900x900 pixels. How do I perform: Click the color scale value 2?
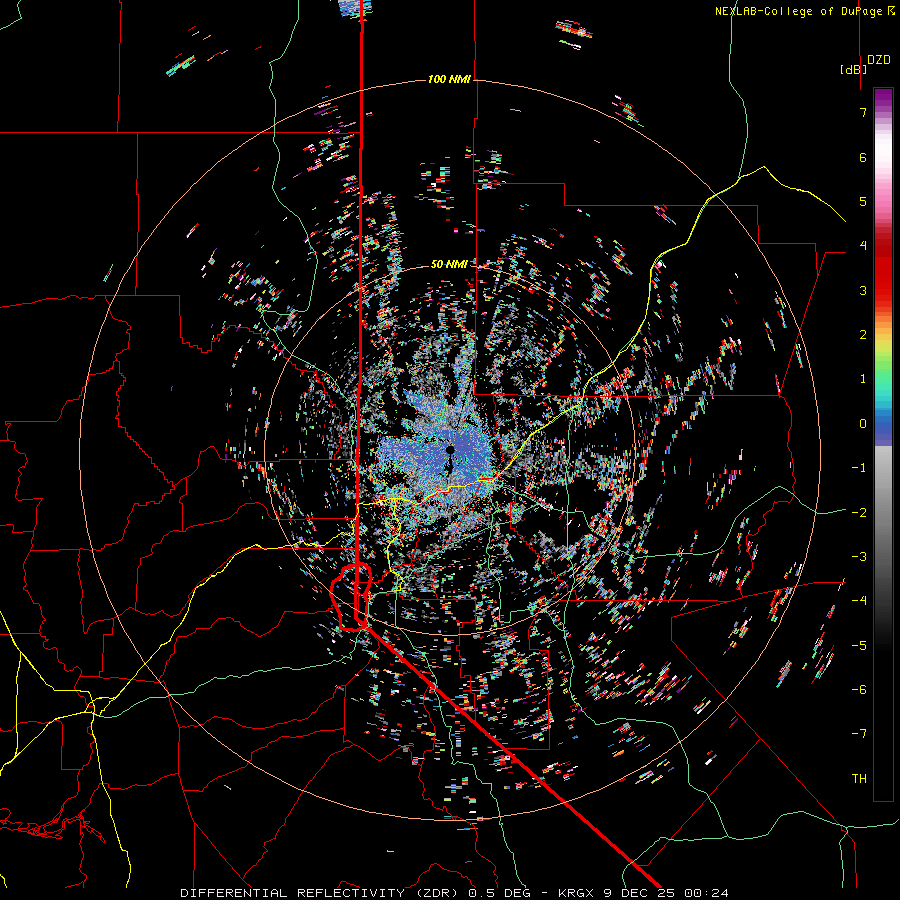[x=863, y=335]
